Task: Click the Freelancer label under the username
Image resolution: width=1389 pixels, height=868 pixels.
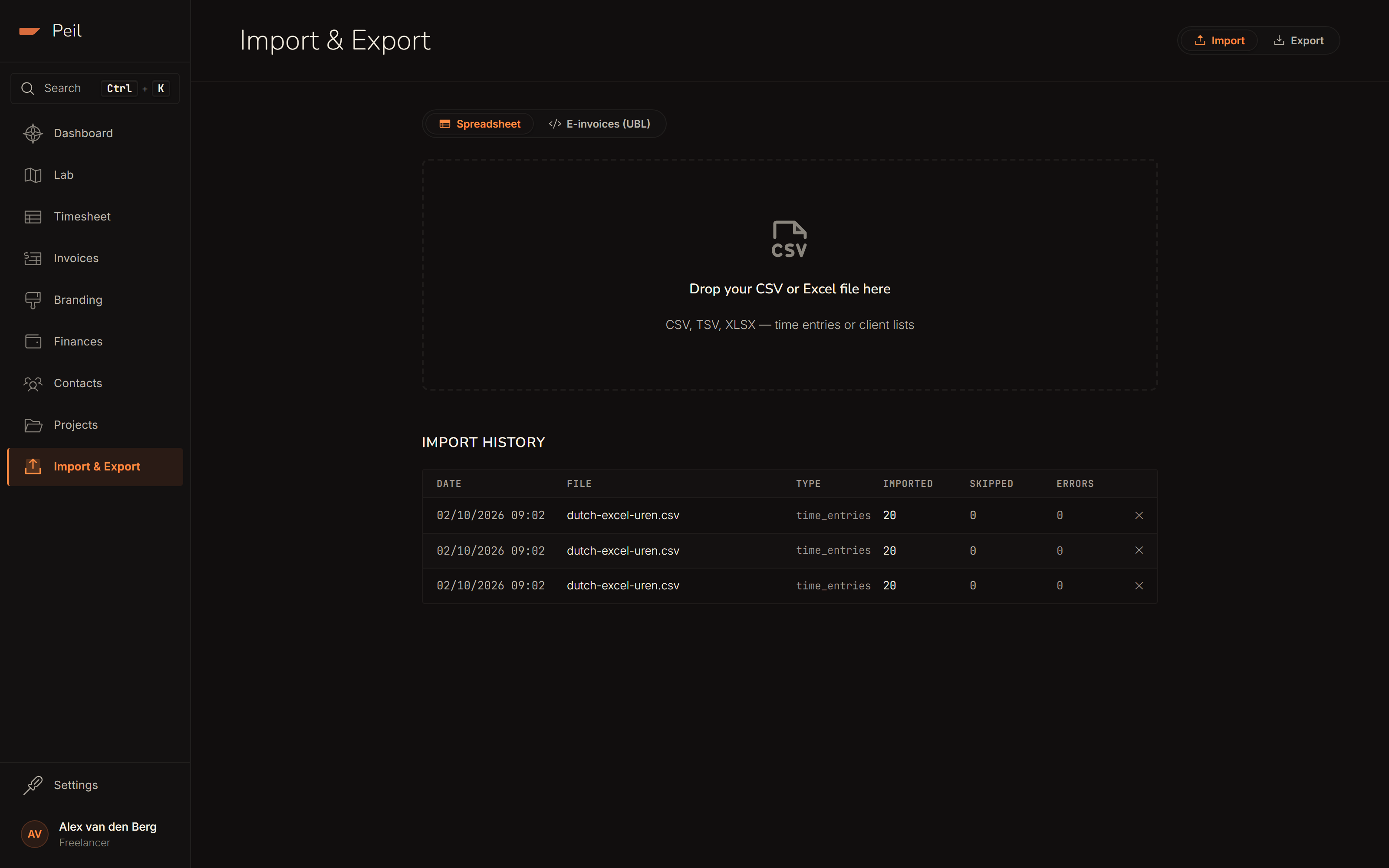Action: pyautogui.click(x=84, y=843)
